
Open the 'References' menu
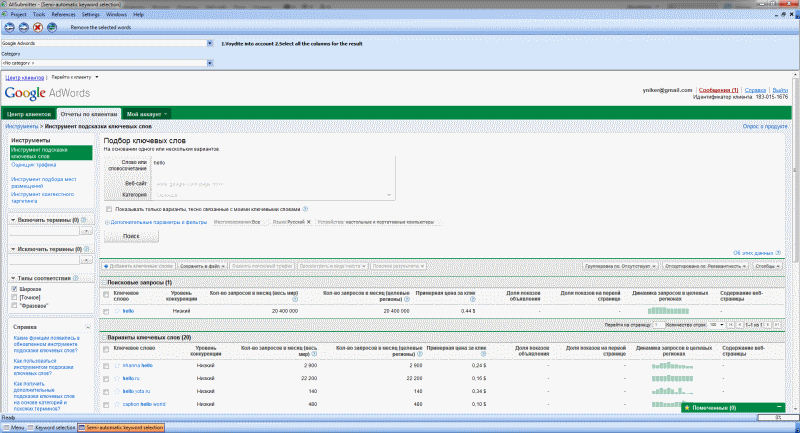(x=63, y=16)
